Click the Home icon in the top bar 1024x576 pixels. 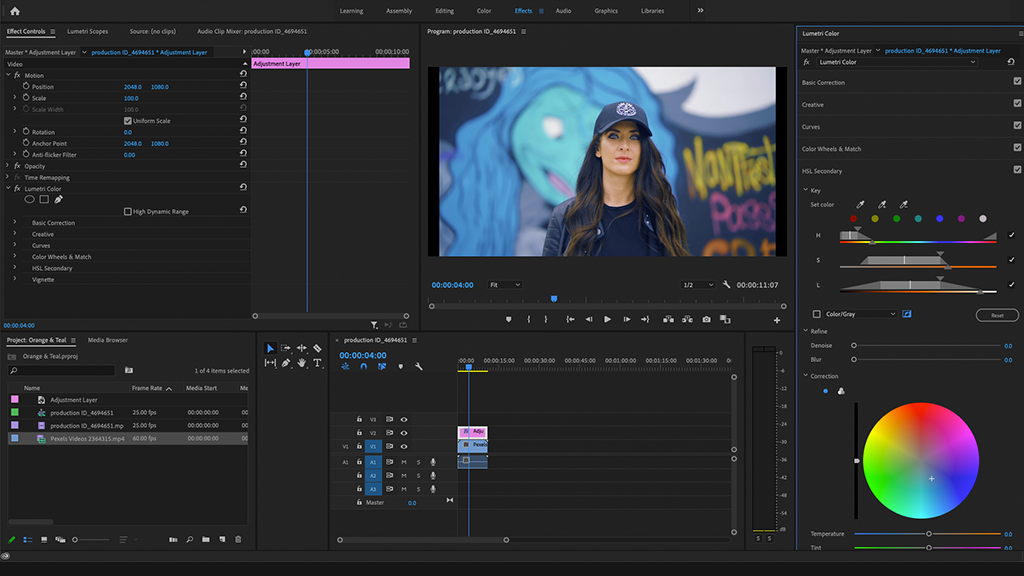[x=15, y=11]
